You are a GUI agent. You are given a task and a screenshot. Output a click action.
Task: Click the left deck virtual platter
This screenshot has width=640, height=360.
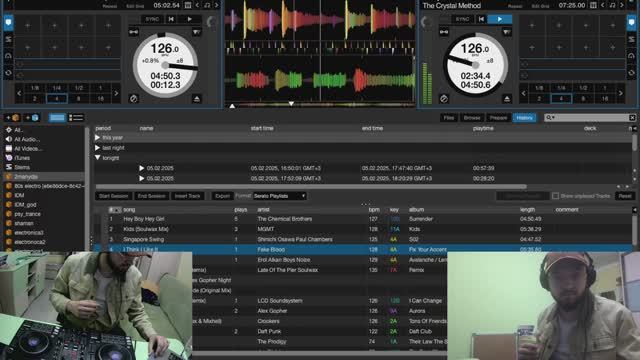165,65
